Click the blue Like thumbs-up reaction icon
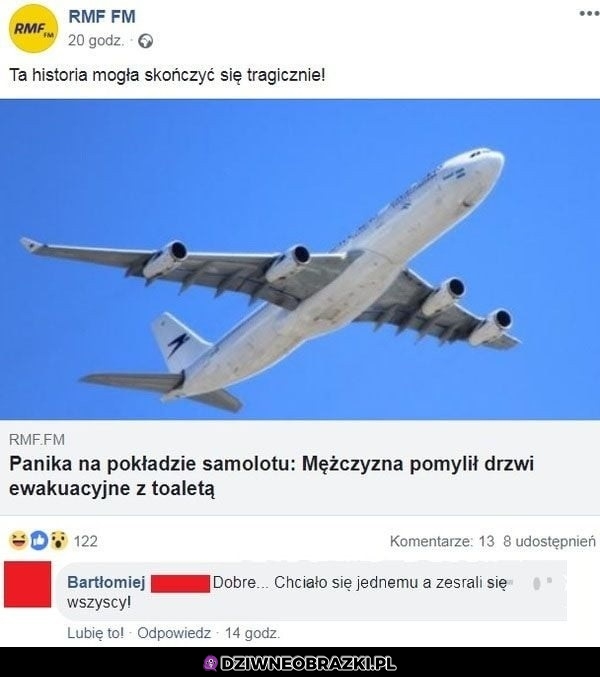 point(39,541)
